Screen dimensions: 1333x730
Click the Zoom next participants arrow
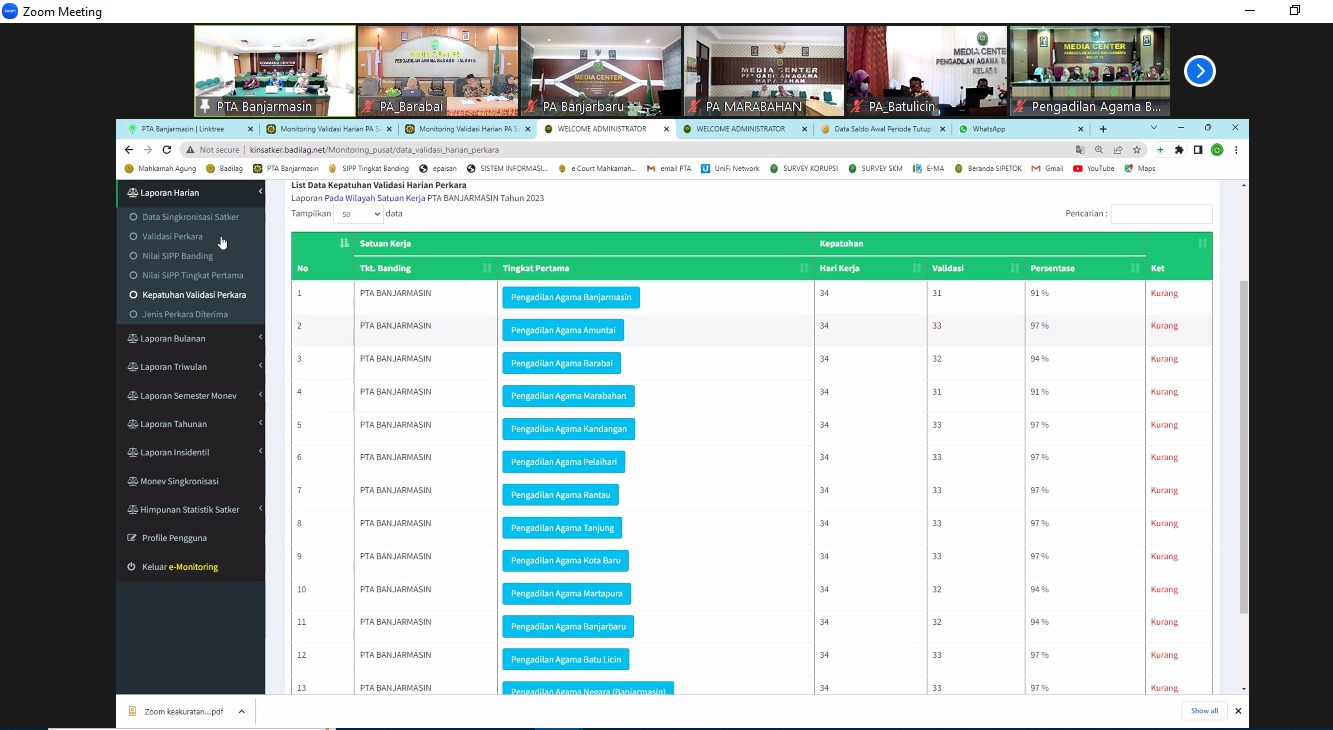(1199, 71)
